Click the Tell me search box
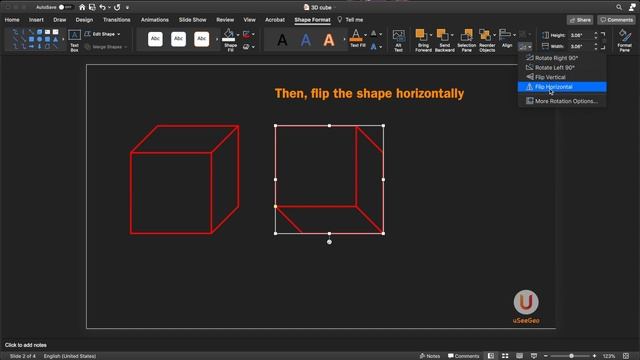 click(350, 20)
